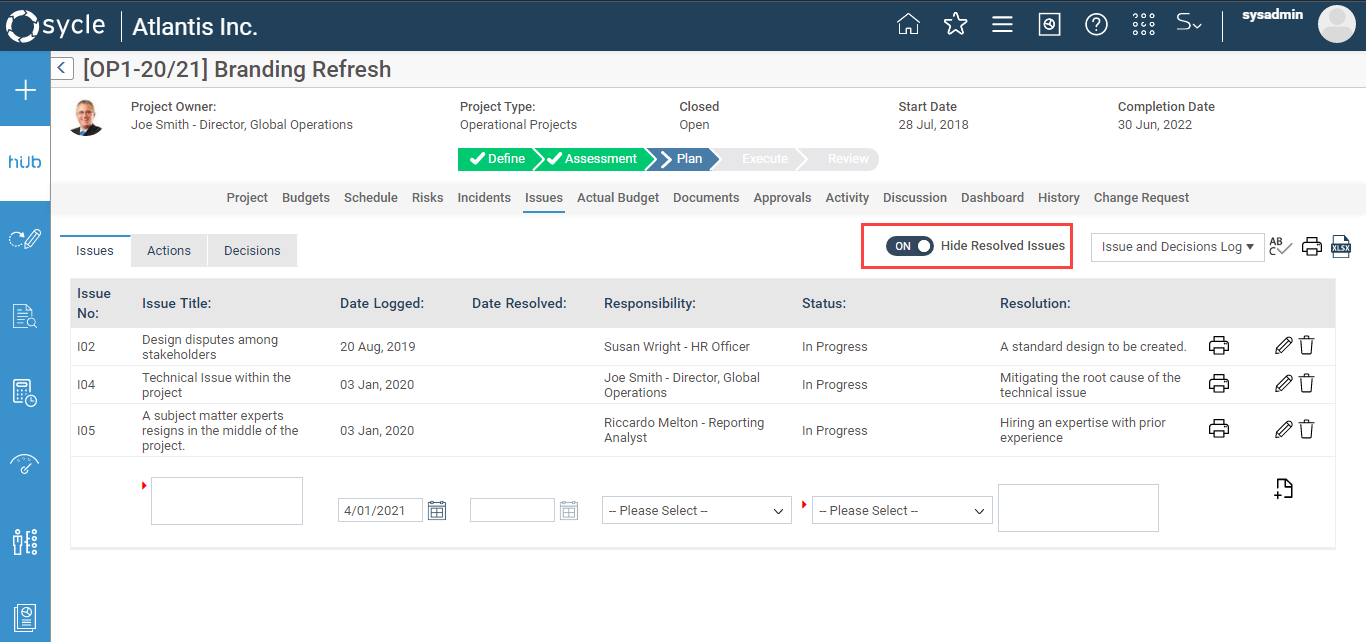Select the Issues sub-tab
The height and width of the screenshot is (642, 1366).
[95, 251]
